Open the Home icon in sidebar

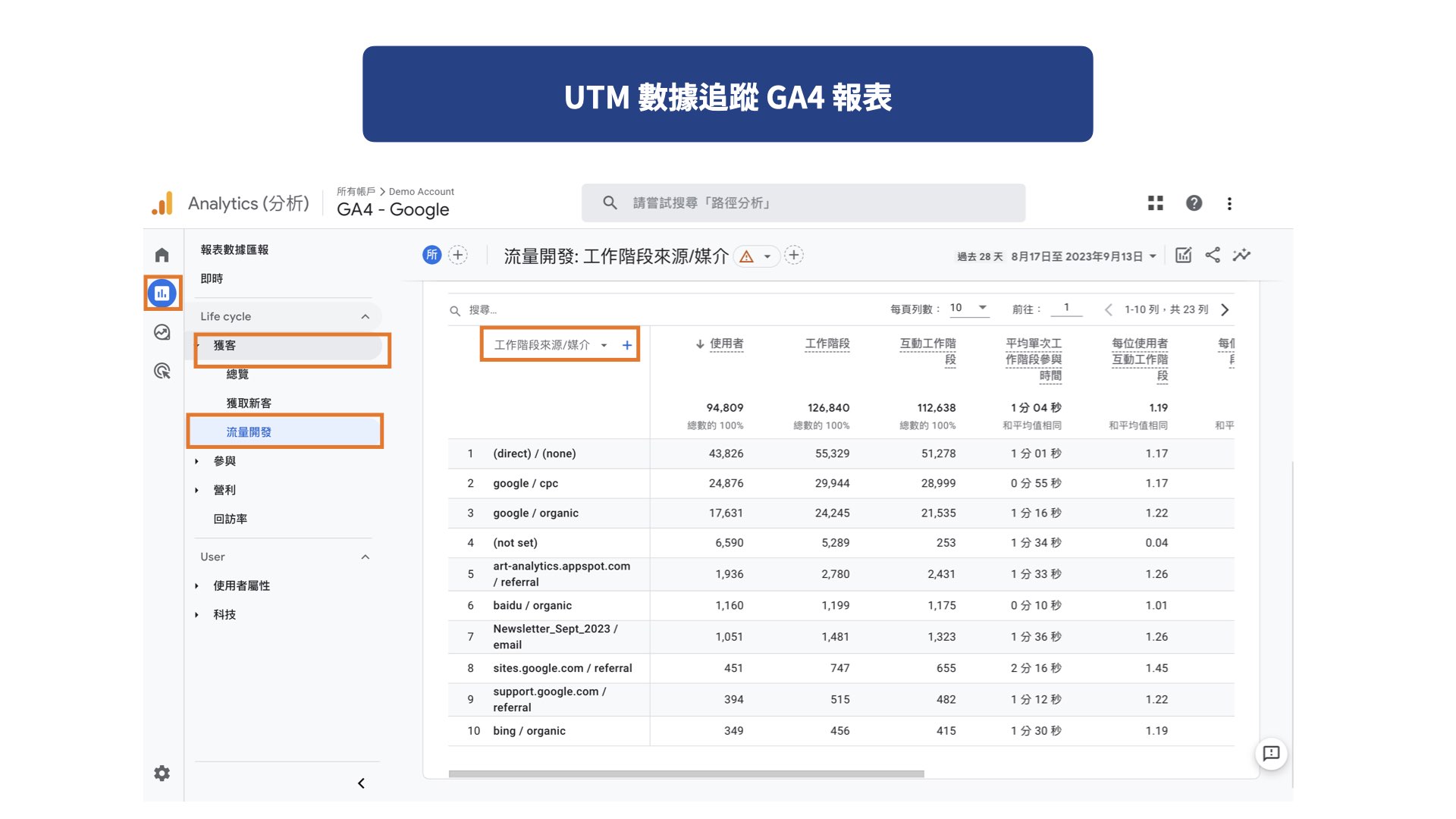162,255
